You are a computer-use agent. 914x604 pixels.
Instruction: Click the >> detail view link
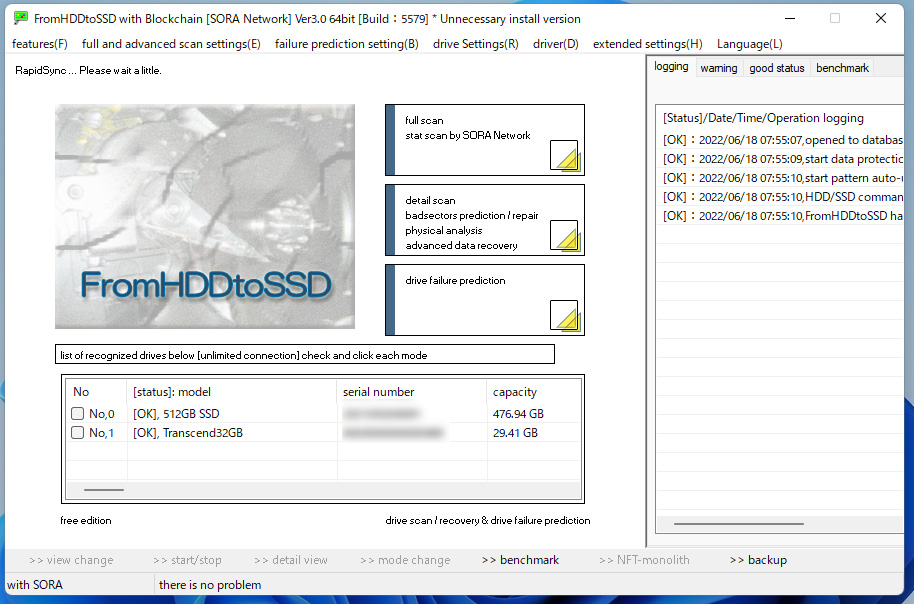click(291, 560)
